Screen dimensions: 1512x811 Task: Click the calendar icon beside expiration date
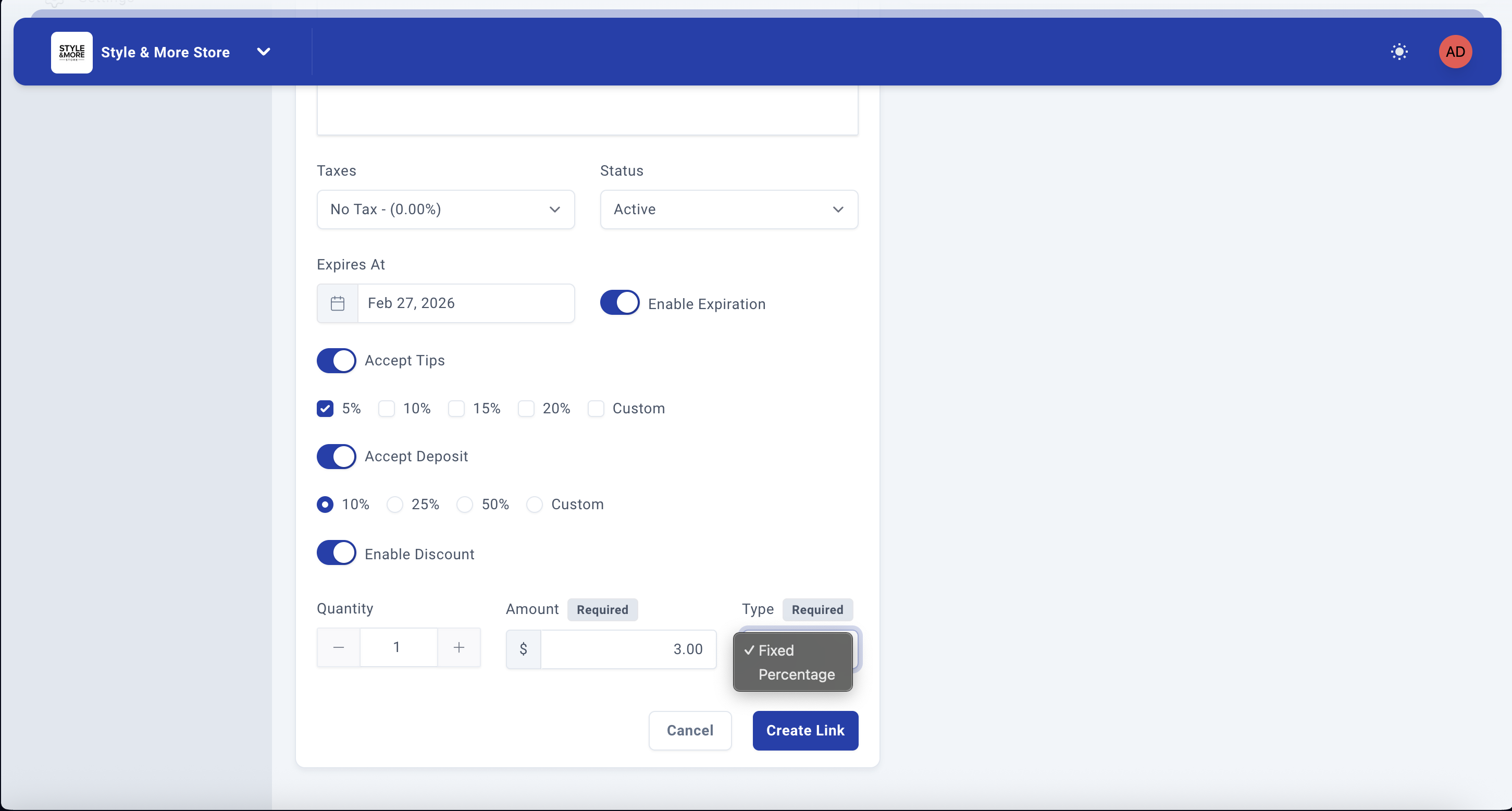(x=338, y=303)
